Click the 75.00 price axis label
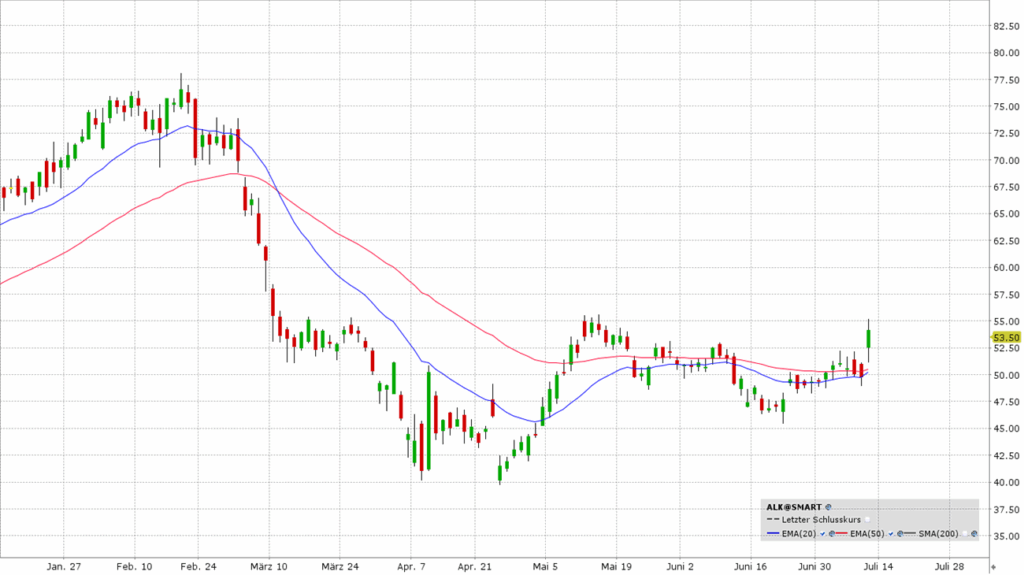 tap(1006, 107)
